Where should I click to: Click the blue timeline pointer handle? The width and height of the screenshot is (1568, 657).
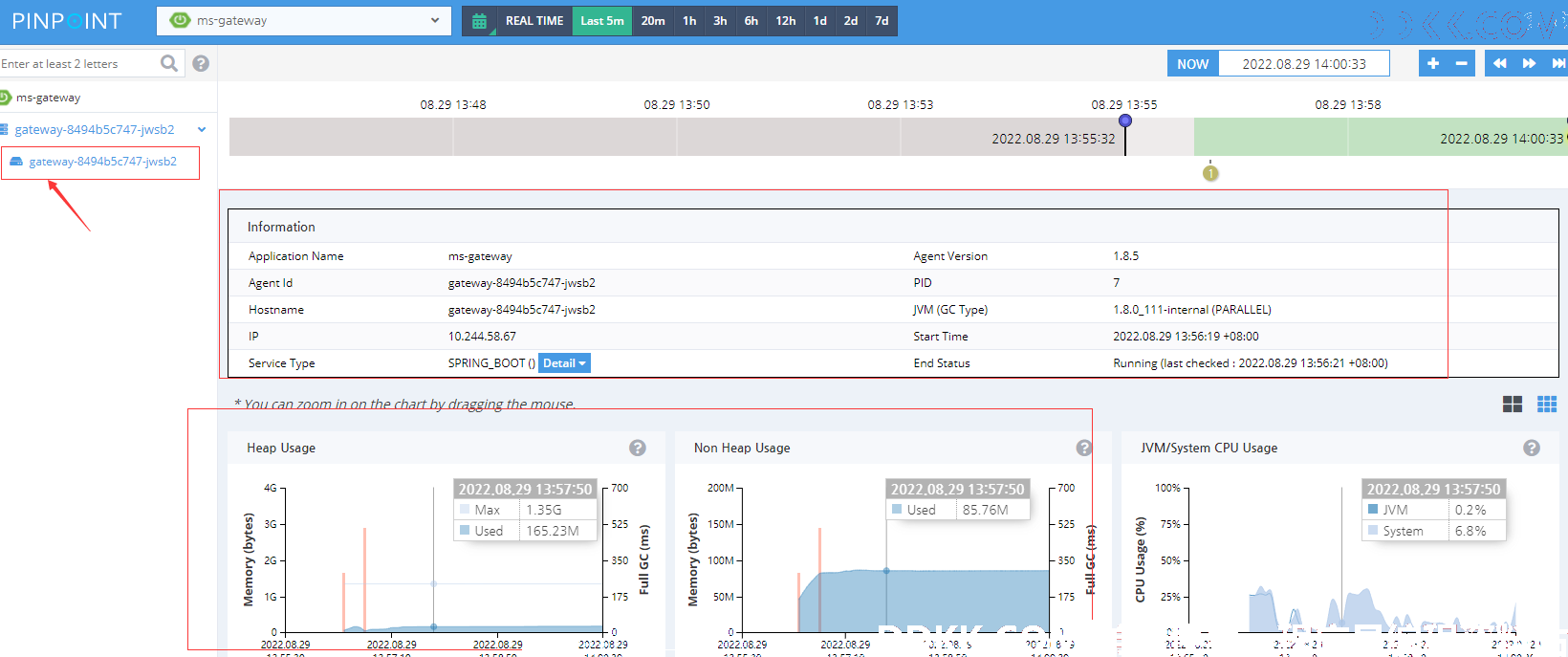click(1125, 120)
